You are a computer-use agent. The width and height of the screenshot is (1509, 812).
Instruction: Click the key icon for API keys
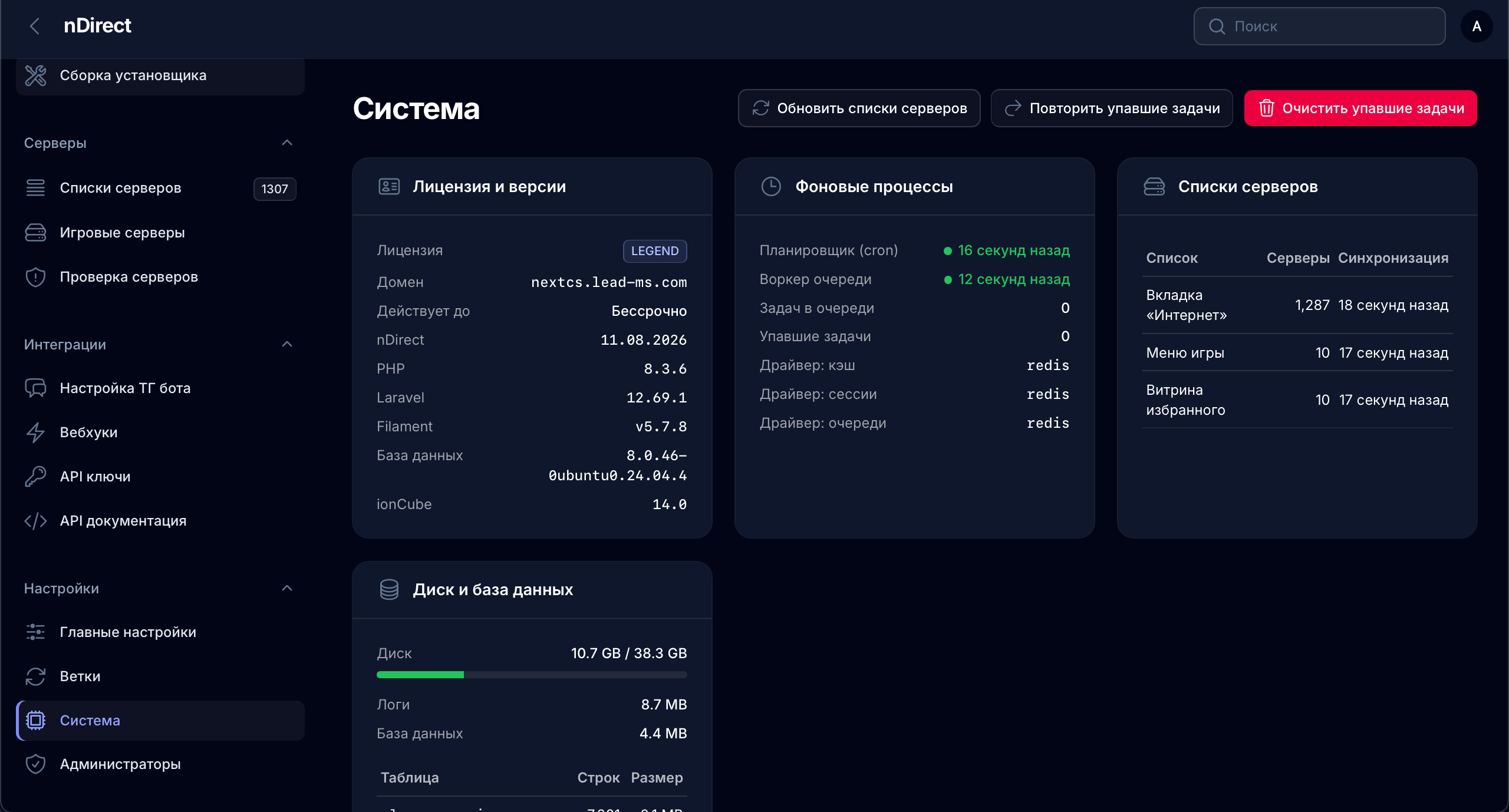[35, 477]
